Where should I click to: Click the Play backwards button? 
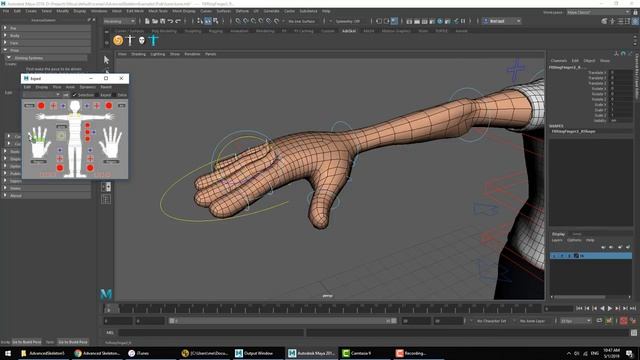point(602,309)
